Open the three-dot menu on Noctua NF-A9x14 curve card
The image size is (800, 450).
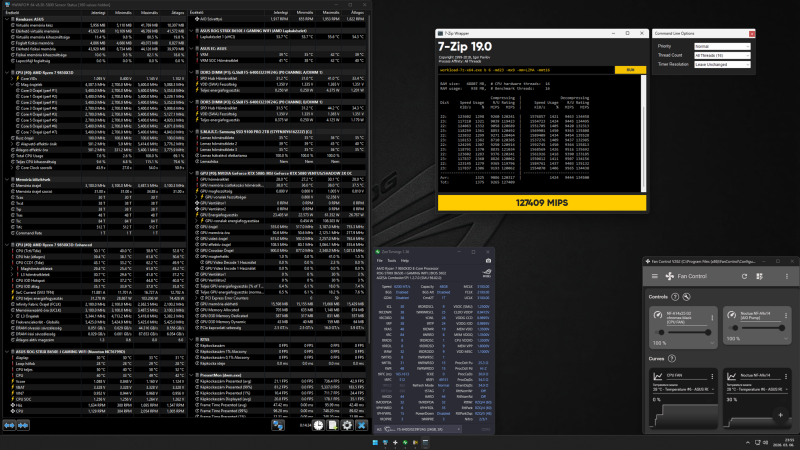(786, 377)
